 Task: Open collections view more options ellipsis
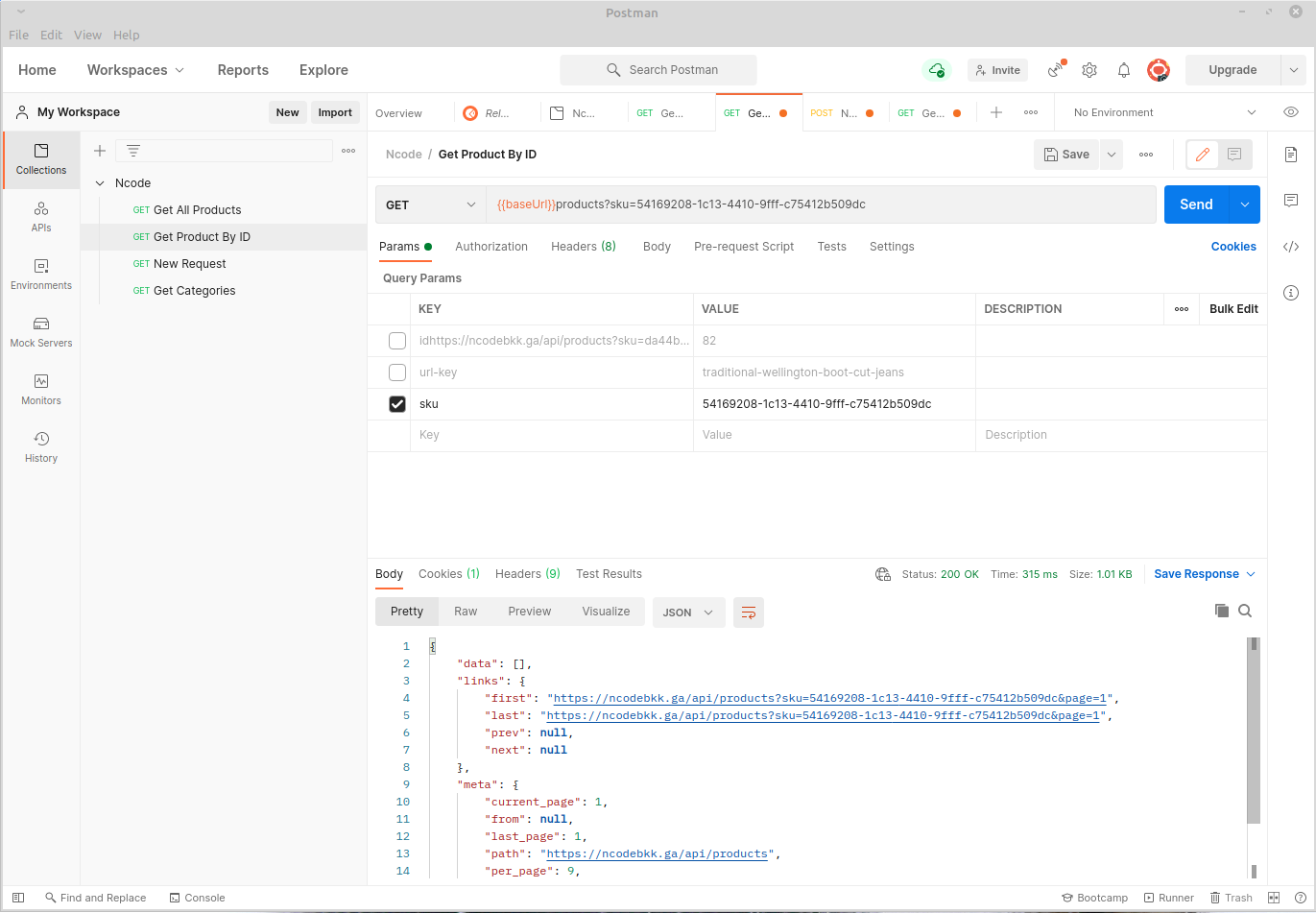(348, 151)
